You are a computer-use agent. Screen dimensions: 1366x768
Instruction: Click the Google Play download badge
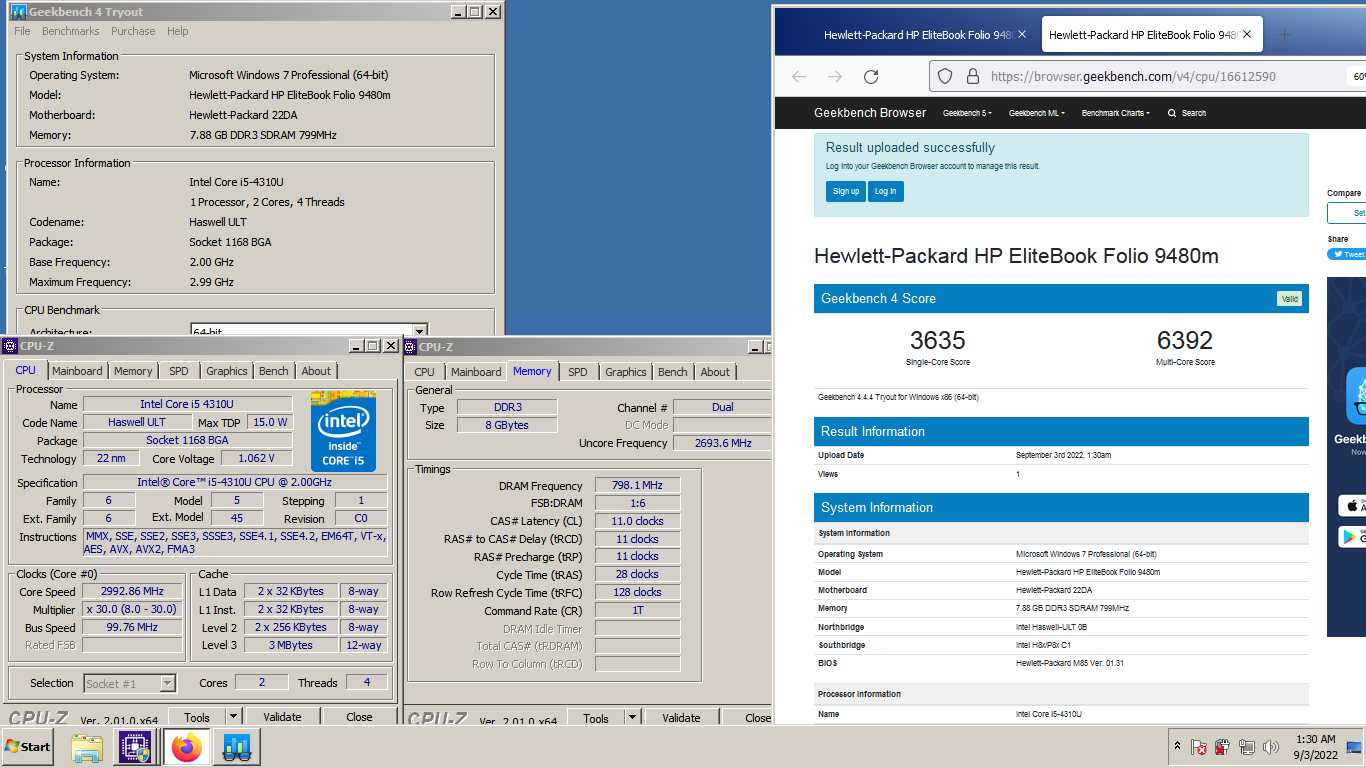coord(1352,537)
